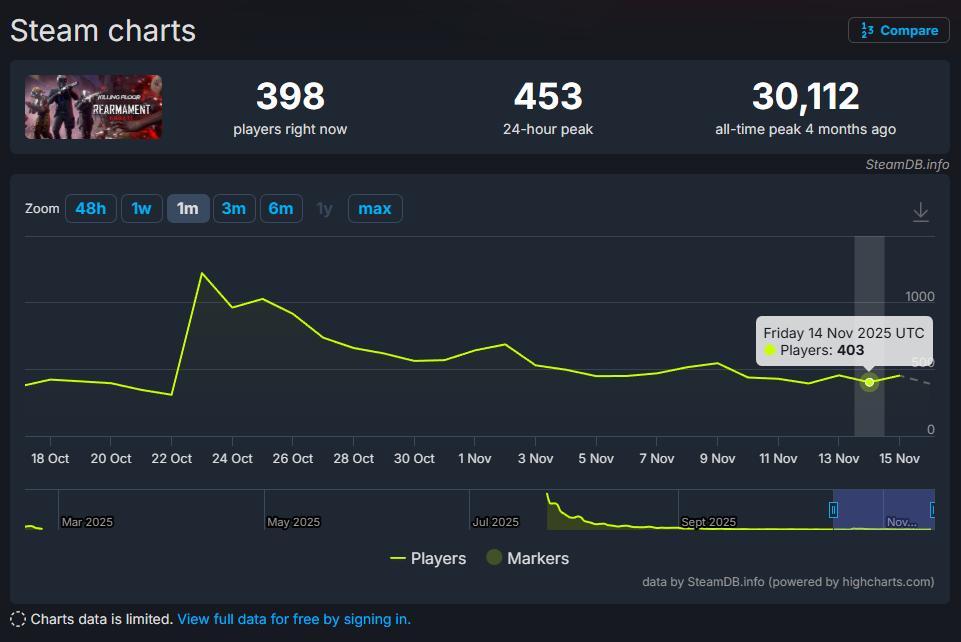Click the May 2025 navigator label

(293, 522)
